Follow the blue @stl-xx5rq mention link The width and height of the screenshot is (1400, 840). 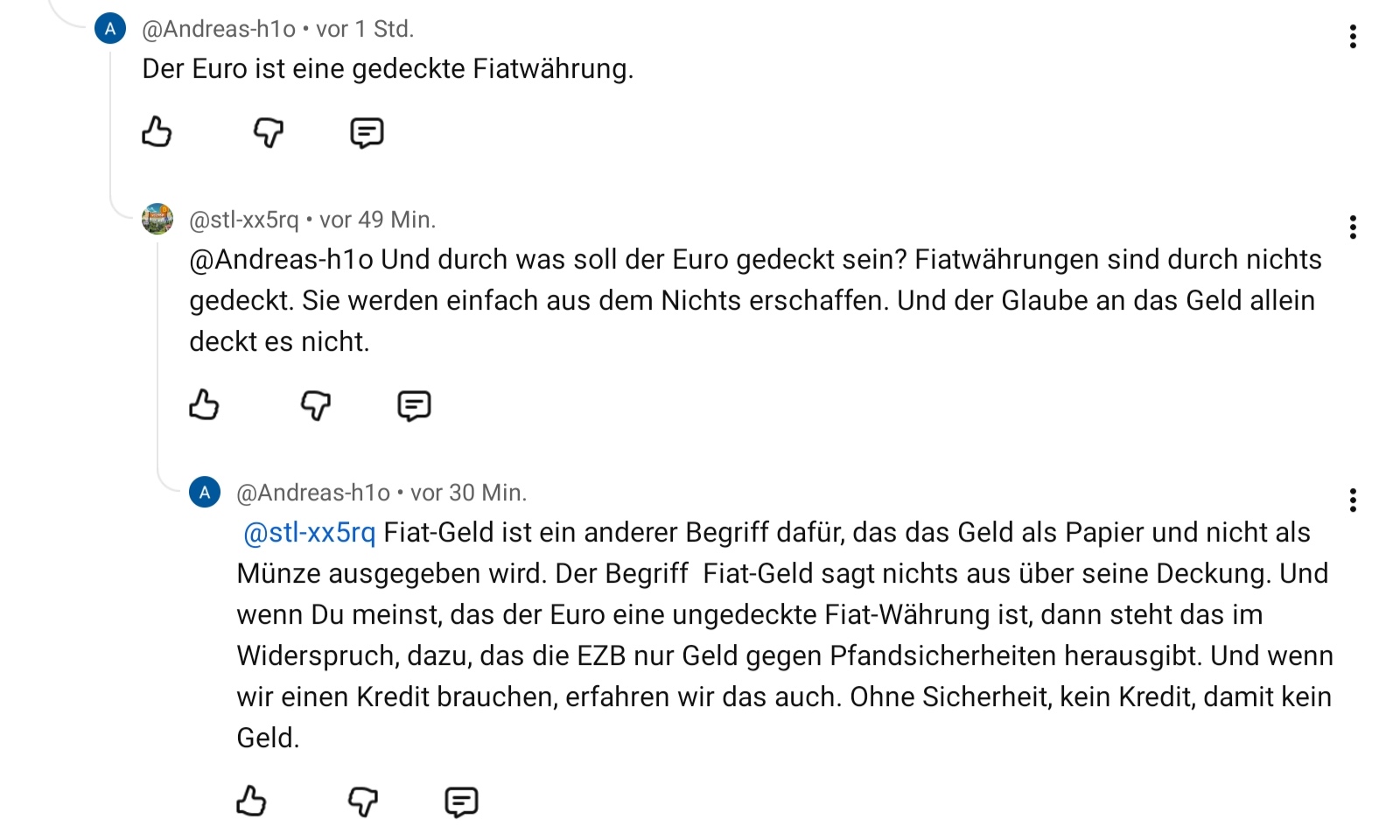[309, 533]
